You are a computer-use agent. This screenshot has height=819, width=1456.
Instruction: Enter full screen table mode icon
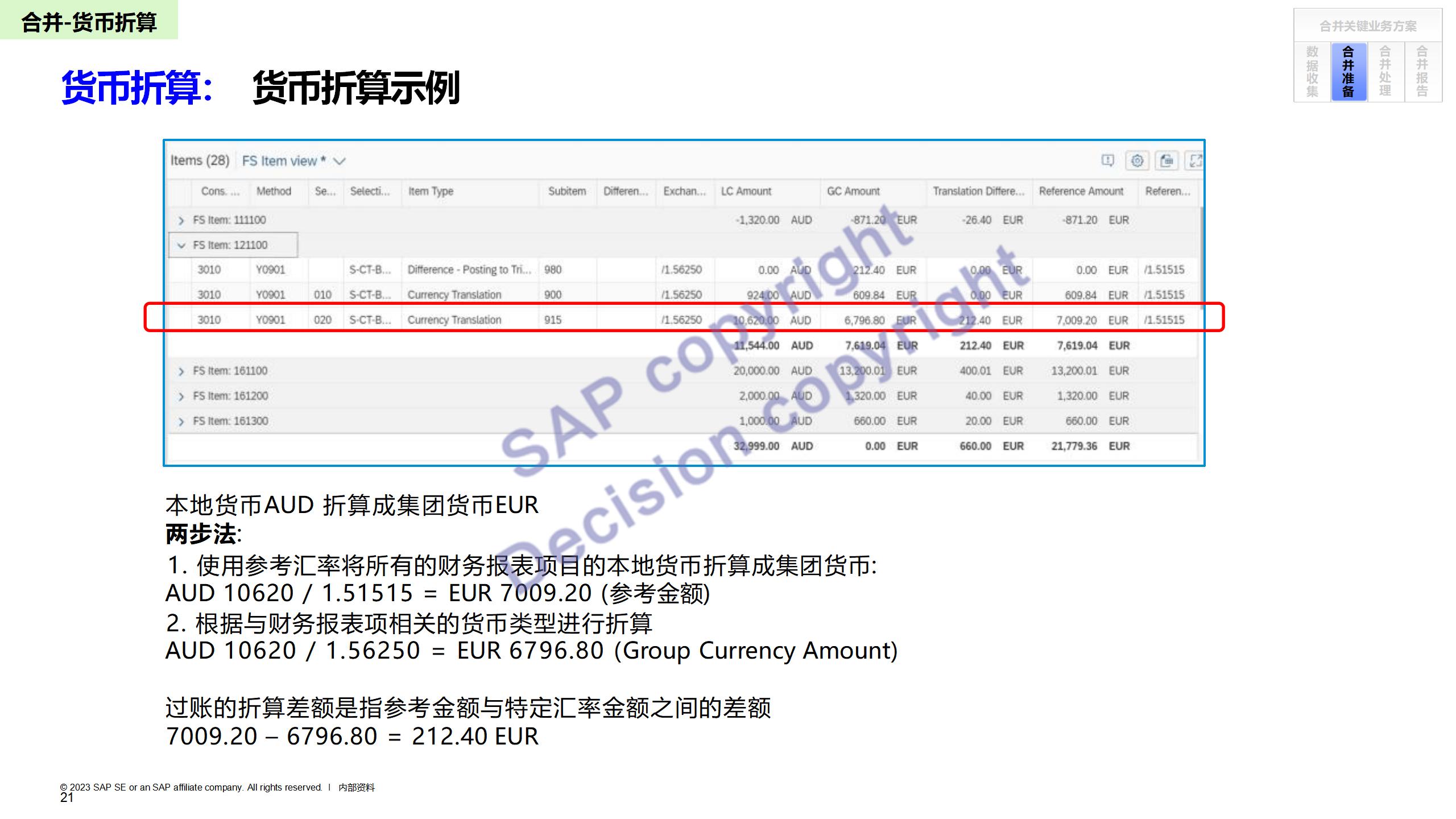(x=1196, y=160)
